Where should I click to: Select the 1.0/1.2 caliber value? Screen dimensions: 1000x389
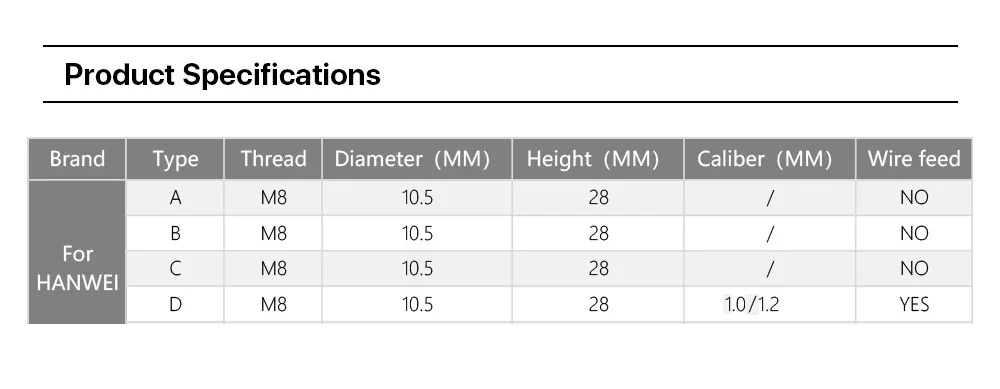751,305
